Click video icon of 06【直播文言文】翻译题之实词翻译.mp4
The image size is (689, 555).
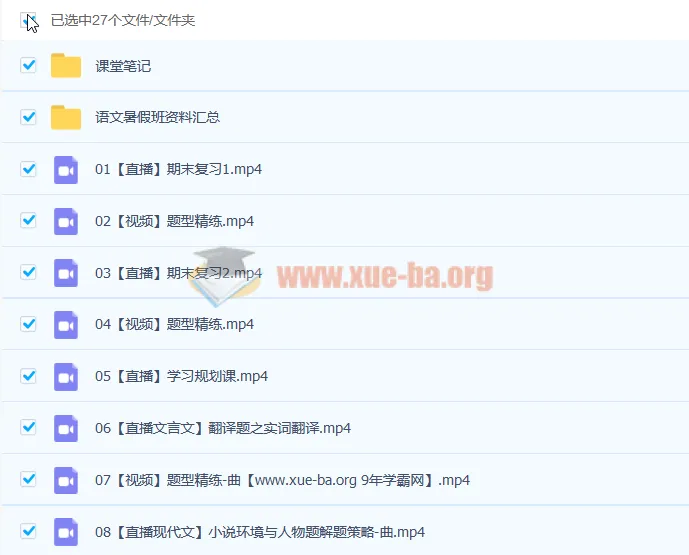tap(66, 429)
